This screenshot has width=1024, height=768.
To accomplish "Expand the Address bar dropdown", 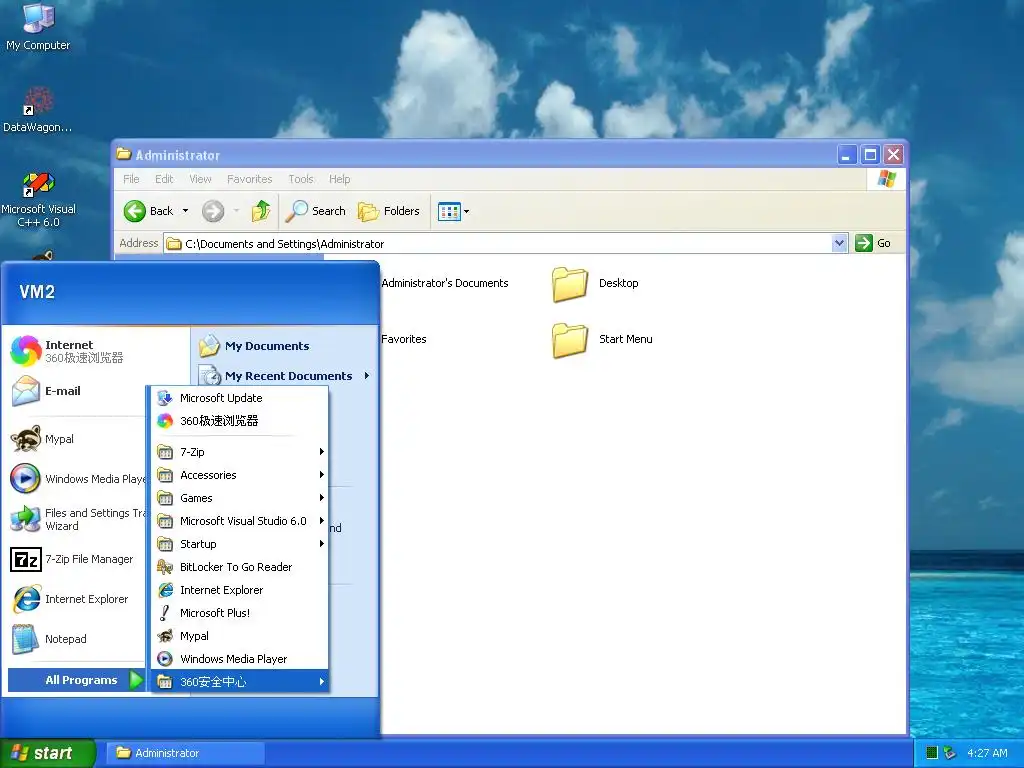I will [839, 244].
